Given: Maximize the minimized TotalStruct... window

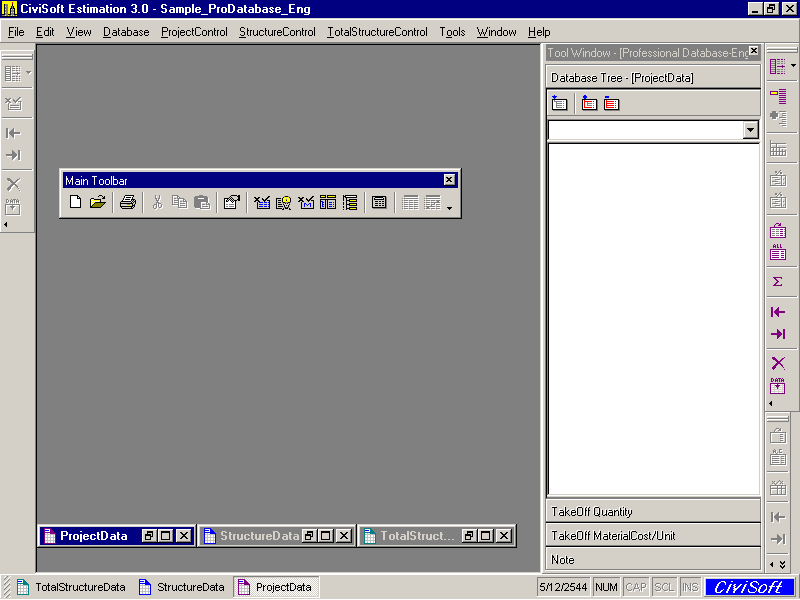Looking at the screenshot, I should click(486, 536).
